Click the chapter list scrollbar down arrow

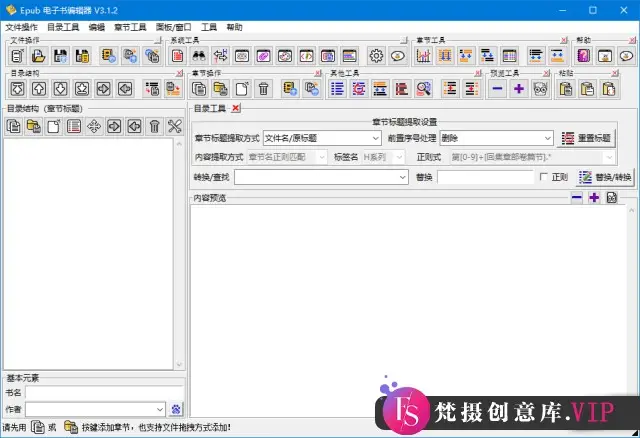coord(179,364)
